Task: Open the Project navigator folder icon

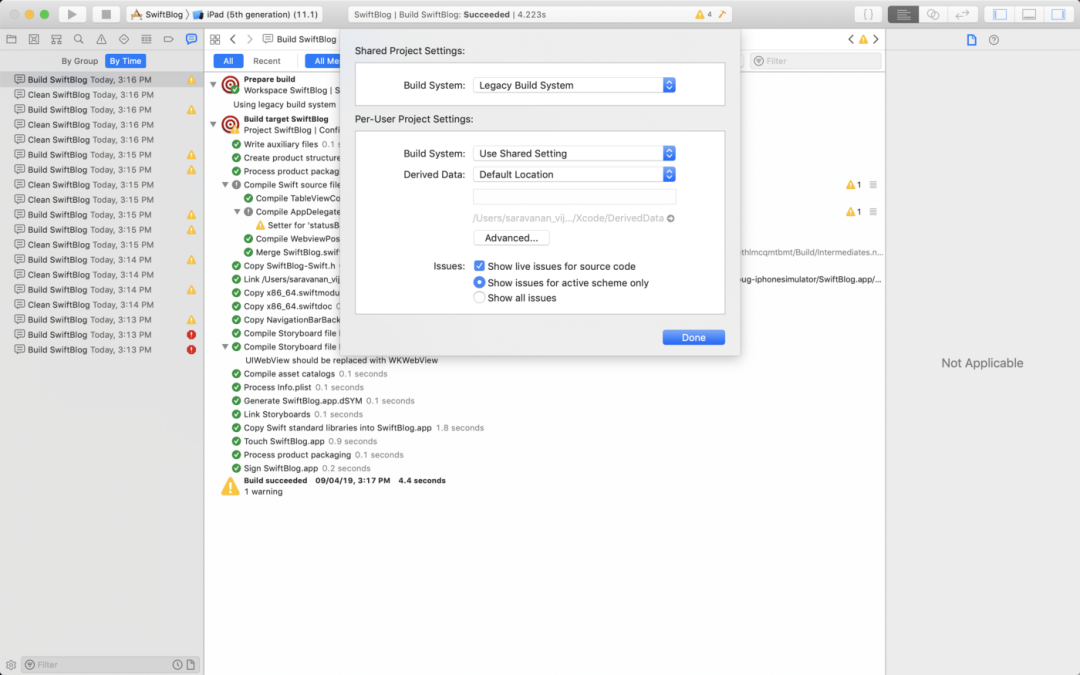Action: pyautogui.click(x=12, y=39)
